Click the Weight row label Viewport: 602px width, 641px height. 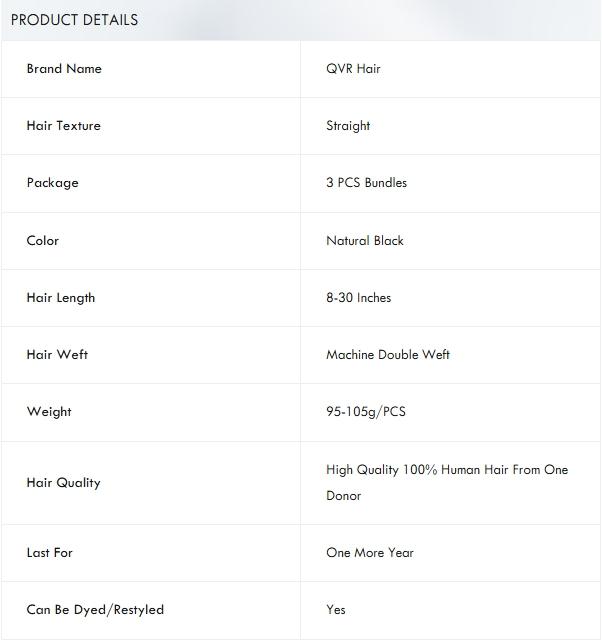click(x=49, y=412)
